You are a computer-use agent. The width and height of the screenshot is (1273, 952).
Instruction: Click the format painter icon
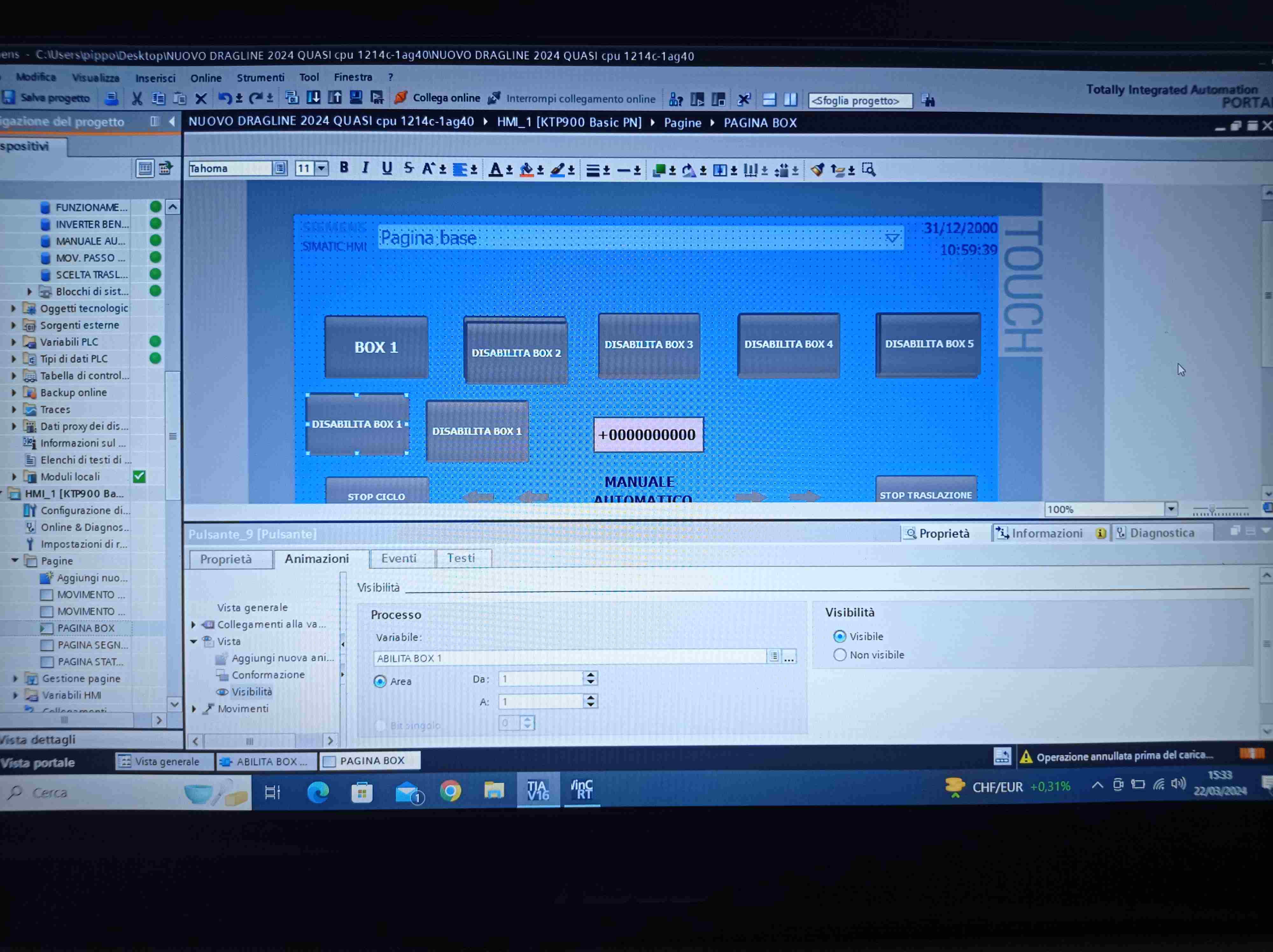pyautogui.click(x=817, y=170)
